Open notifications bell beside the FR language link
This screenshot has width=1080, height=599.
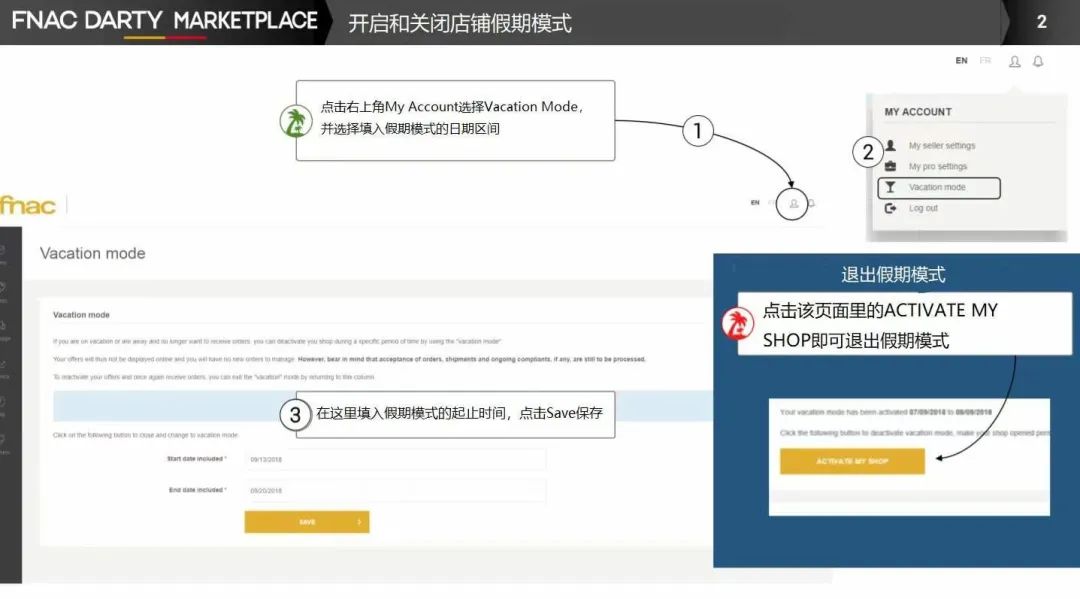tap(1038, 61)
